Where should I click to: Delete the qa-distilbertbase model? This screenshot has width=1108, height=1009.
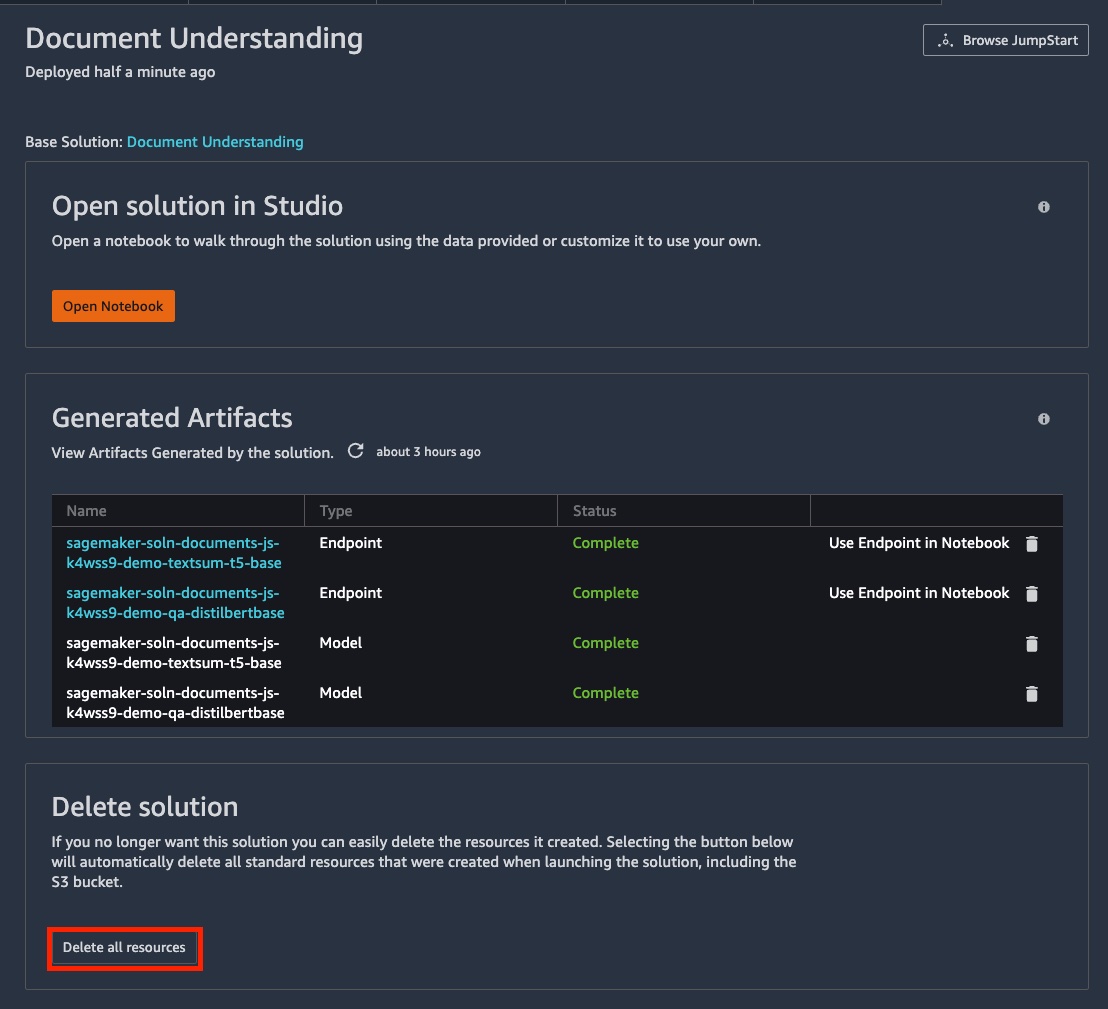1032,694
